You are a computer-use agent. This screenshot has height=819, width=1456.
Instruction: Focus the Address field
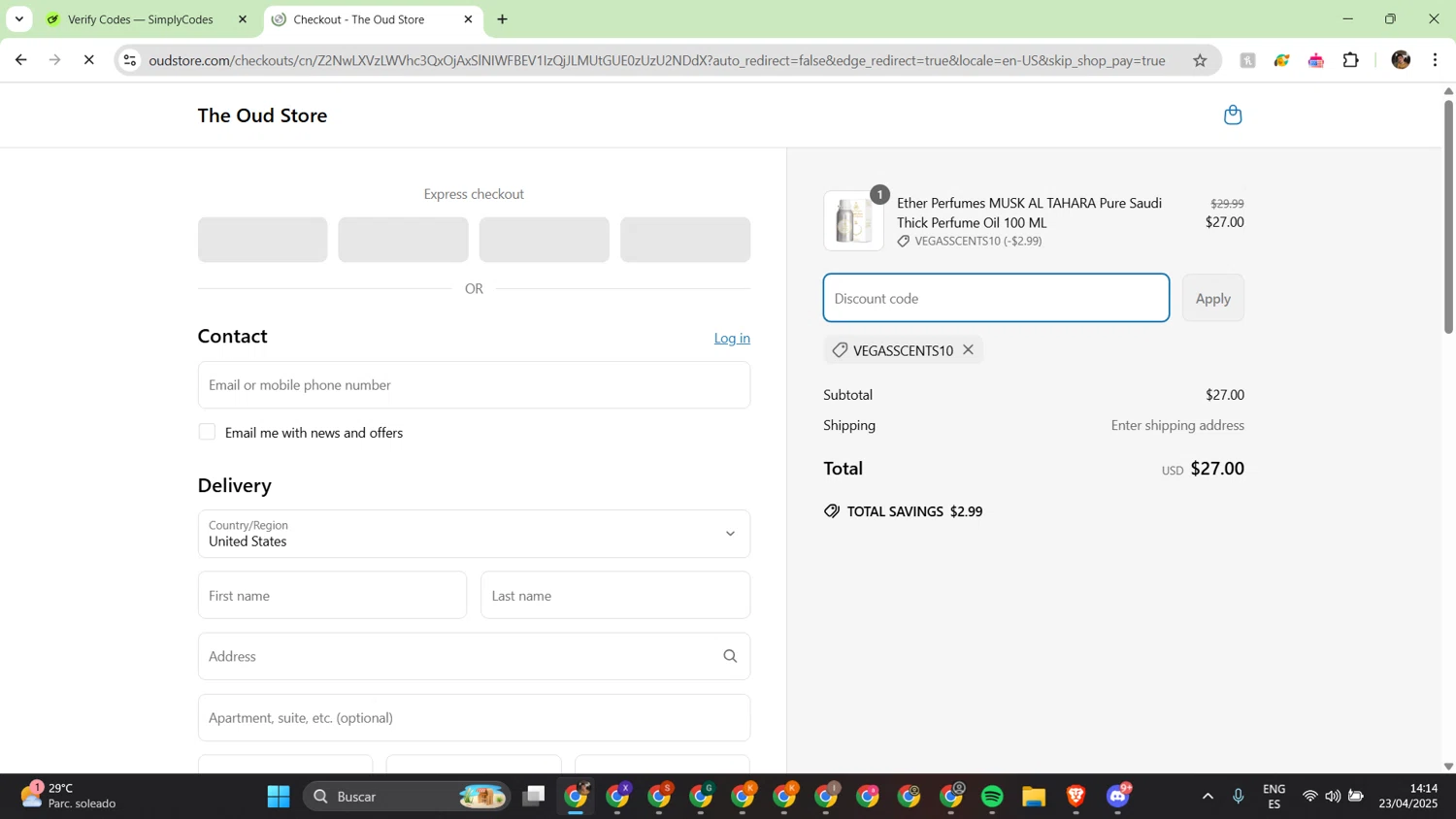click(x=474, y=656)
